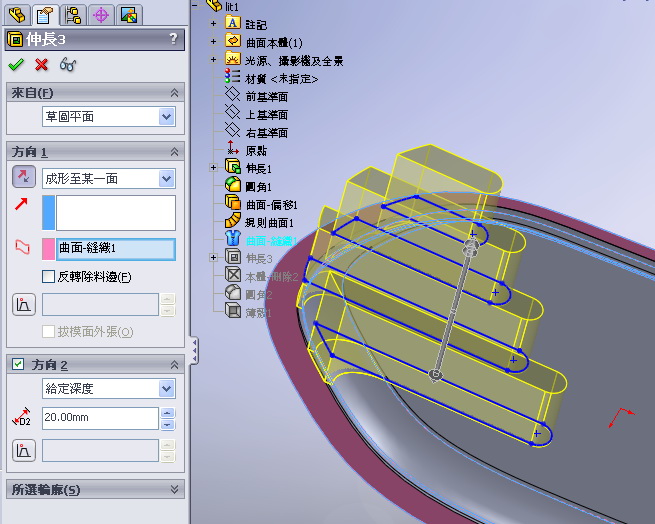
Task: Accept the 伸長3 feature with green checkmark
Action: [x=16, y=65]
